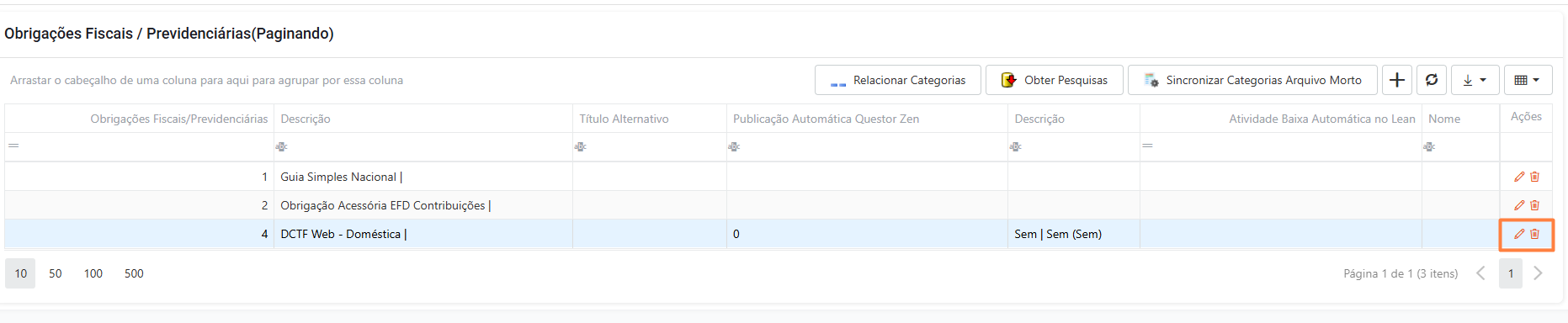The width and height of the screenshot is (1568, 323).
Task: Sort by Publicação Automática Questor Zen header
Action: coord(826,119)
